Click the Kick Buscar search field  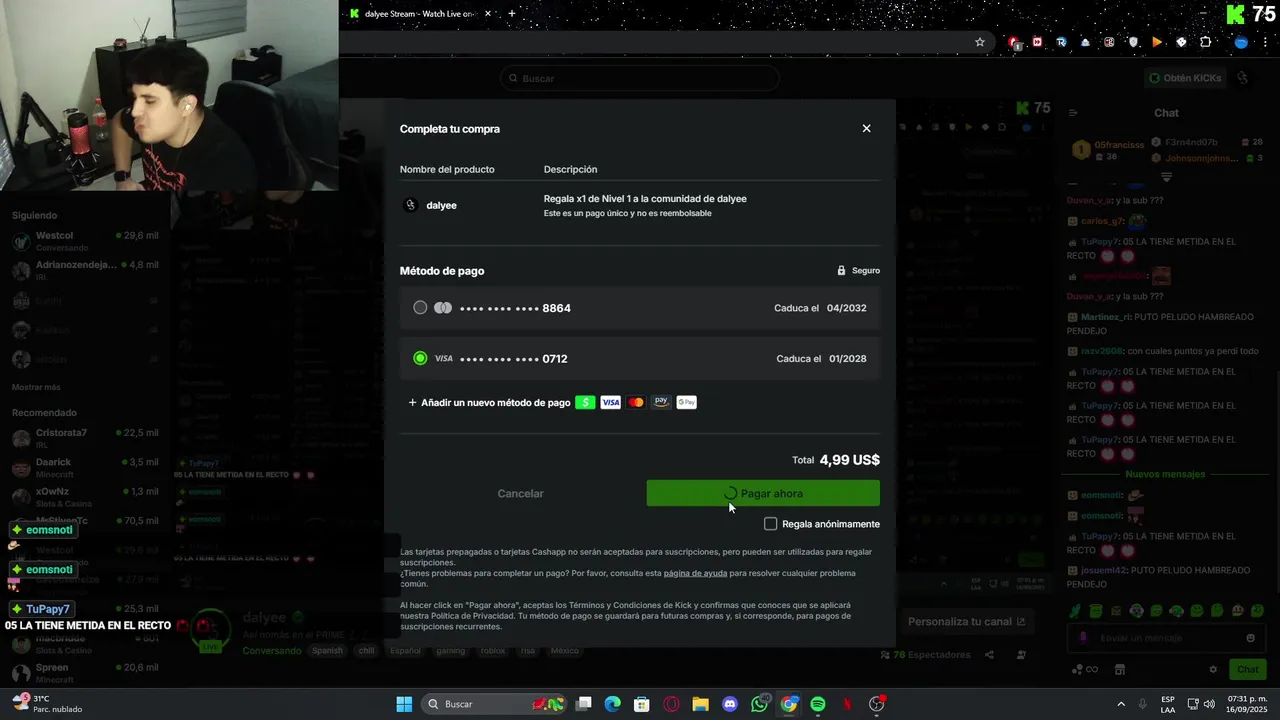pos(640,78)
